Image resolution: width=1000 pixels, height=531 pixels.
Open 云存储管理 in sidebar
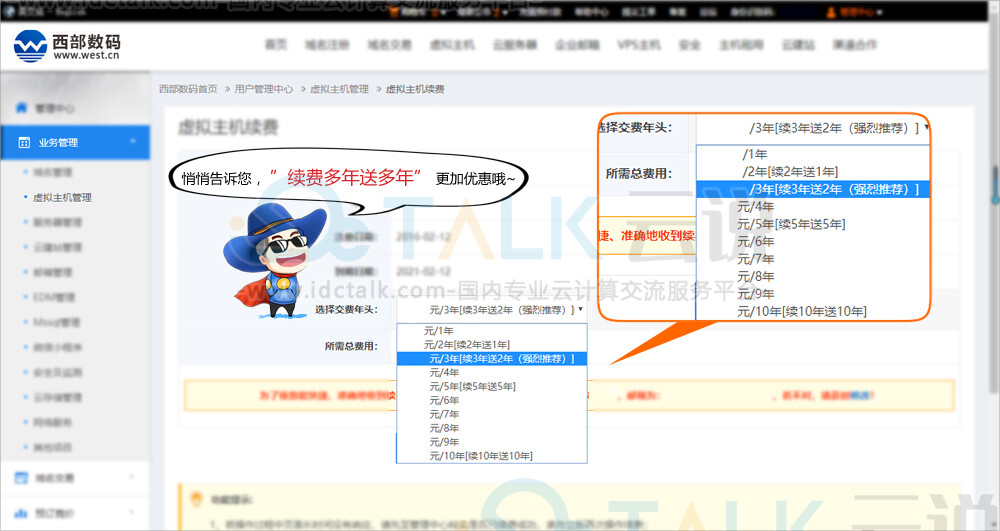coord(57,397)
